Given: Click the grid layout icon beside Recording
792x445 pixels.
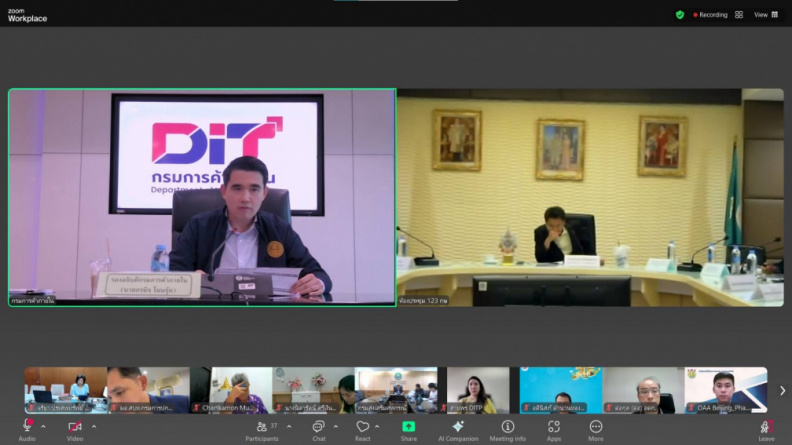Looking at the screenshot, I should click(x=739, y=15).
